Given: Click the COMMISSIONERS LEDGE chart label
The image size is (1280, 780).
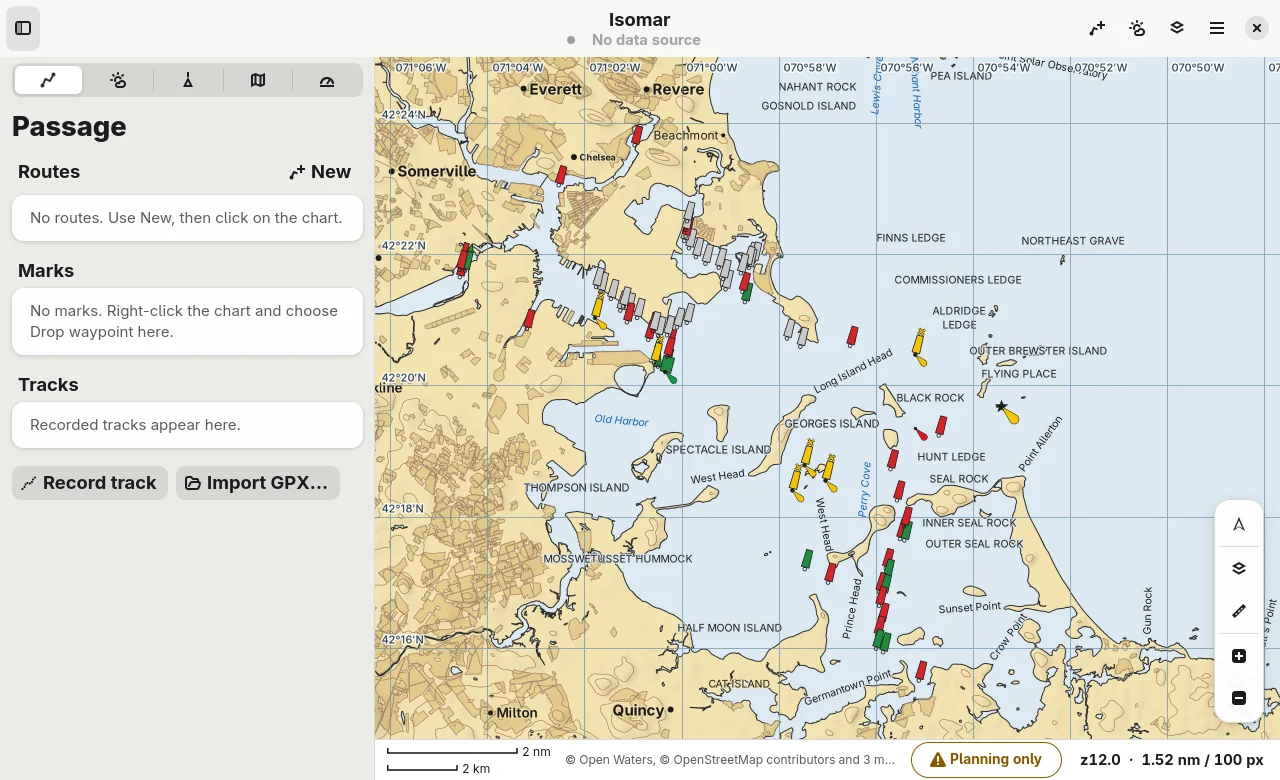Looking at the screenshot, I should click(958, 280).
